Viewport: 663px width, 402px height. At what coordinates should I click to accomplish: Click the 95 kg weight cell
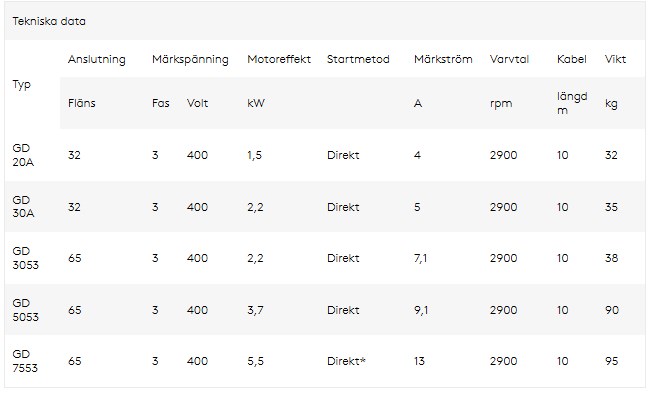(x=612, y=361)
